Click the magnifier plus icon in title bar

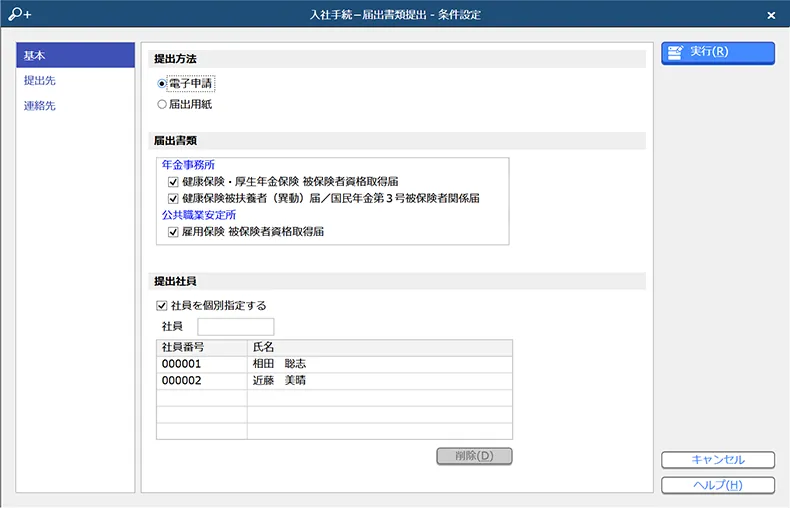point(19,14)
